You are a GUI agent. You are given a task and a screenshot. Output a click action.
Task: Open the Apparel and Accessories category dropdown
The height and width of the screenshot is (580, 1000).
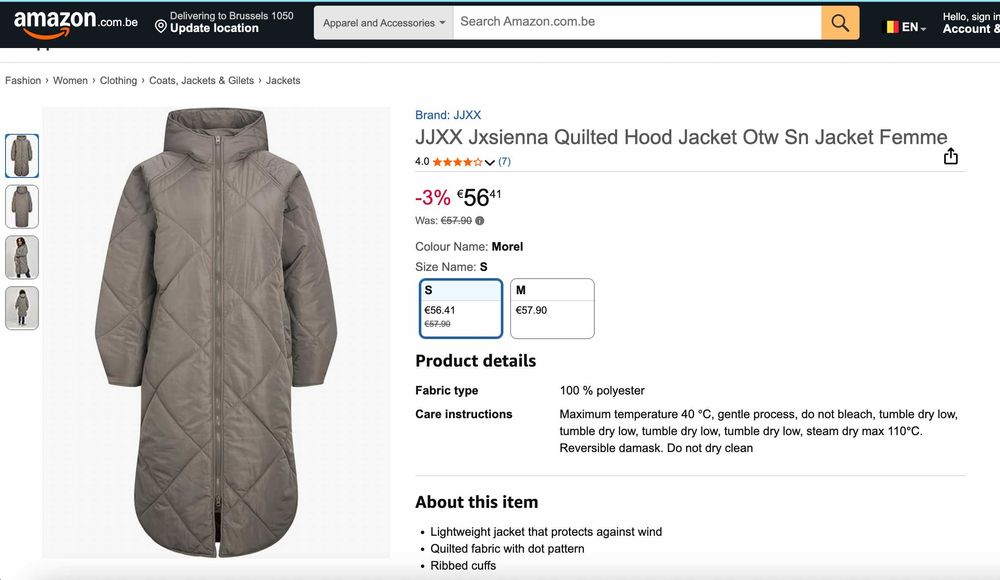click(384, 23)
